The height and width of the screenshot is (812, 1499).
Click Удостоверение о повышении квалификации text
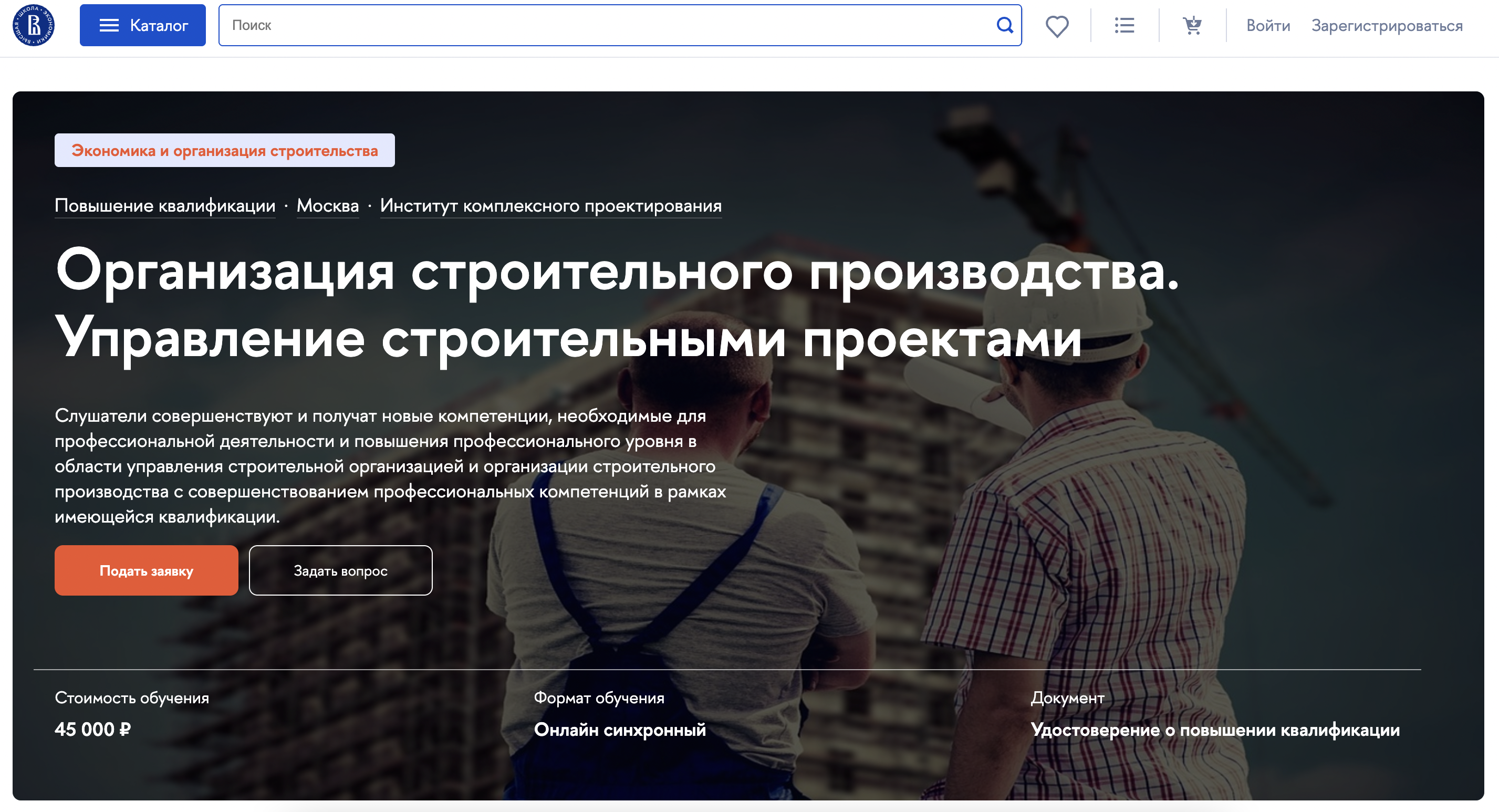pos(1214,730)
